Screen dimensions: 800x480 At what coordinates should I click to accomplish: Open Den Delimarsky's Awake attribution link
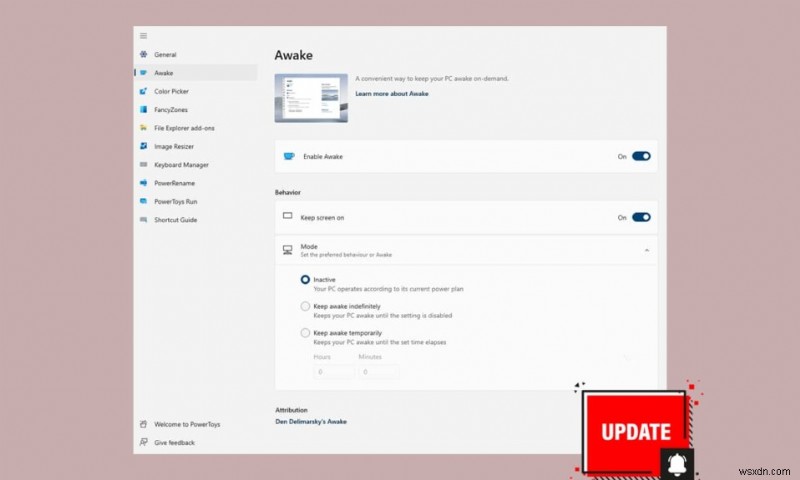pyautogui.click(x=311, y=421)
